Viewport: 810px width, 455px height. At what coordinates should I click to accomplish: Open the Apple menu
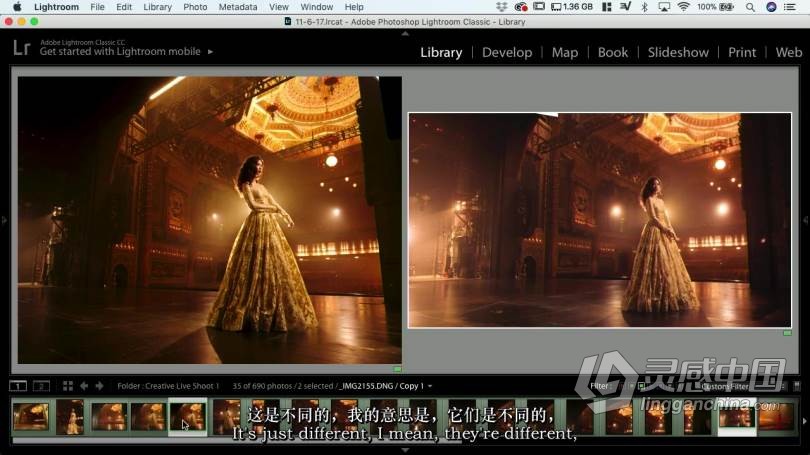[17, 7]
